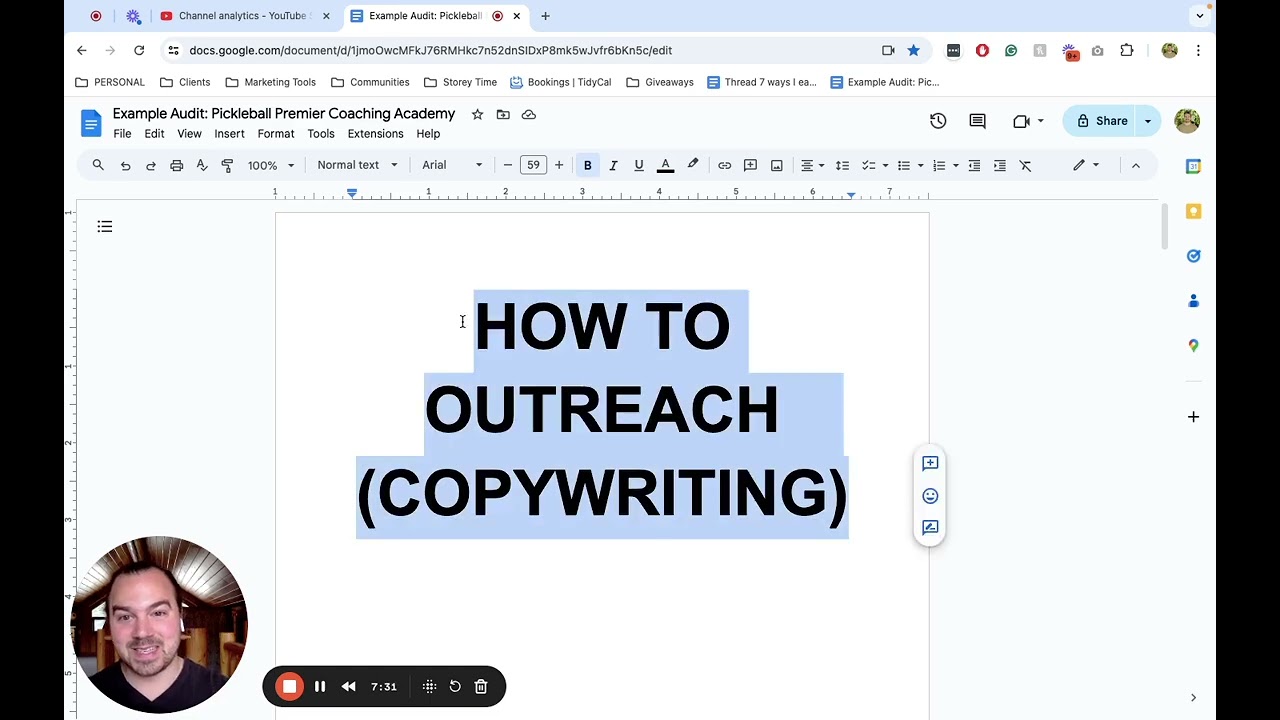Open the highlight color picker
The width and height of the screenshot is (1280, 720).
pos(692,165)
